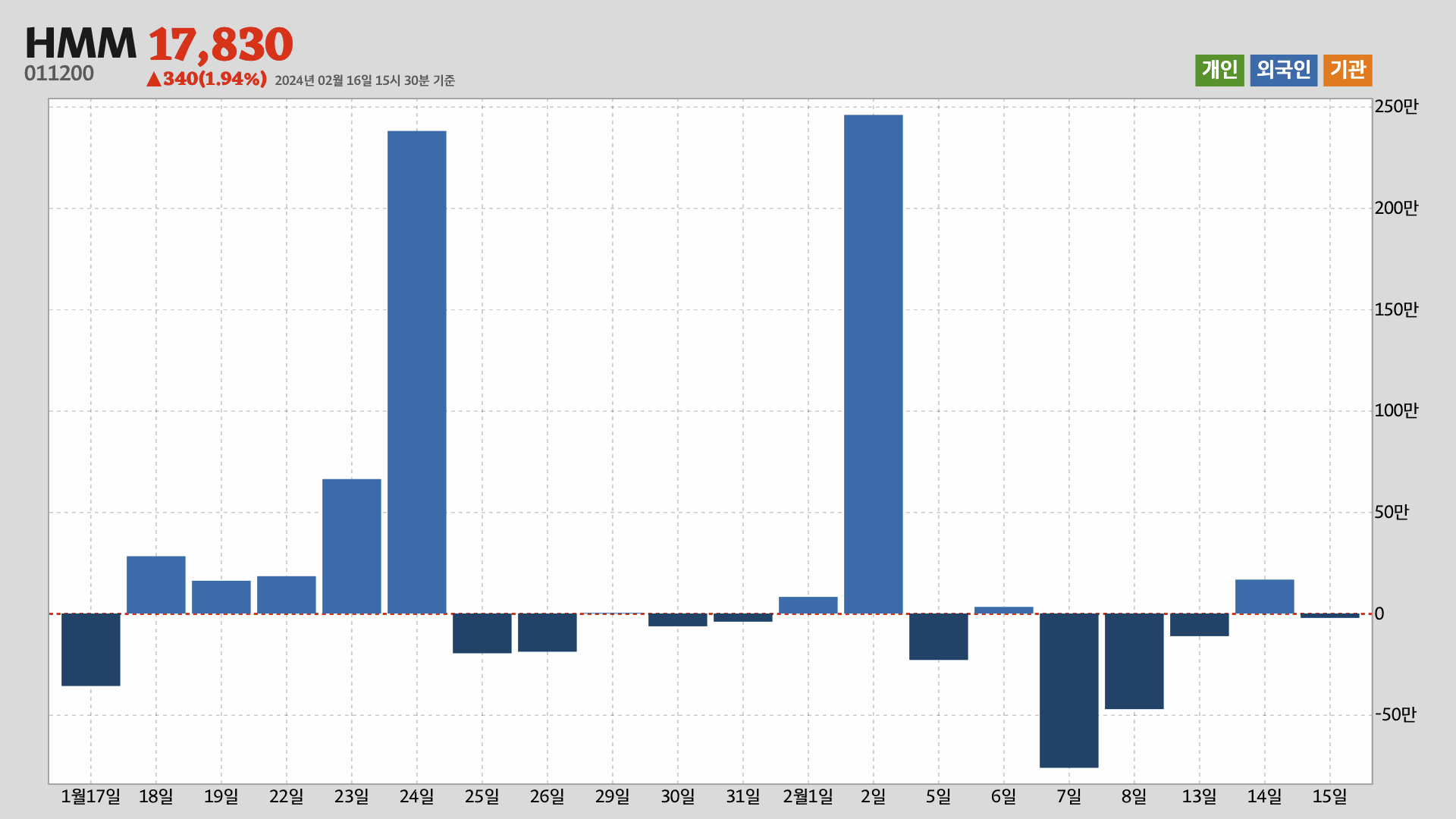Click the x-axis label 14일
The height and width of the screenshot is (819, 1456).
(1265, 797)
